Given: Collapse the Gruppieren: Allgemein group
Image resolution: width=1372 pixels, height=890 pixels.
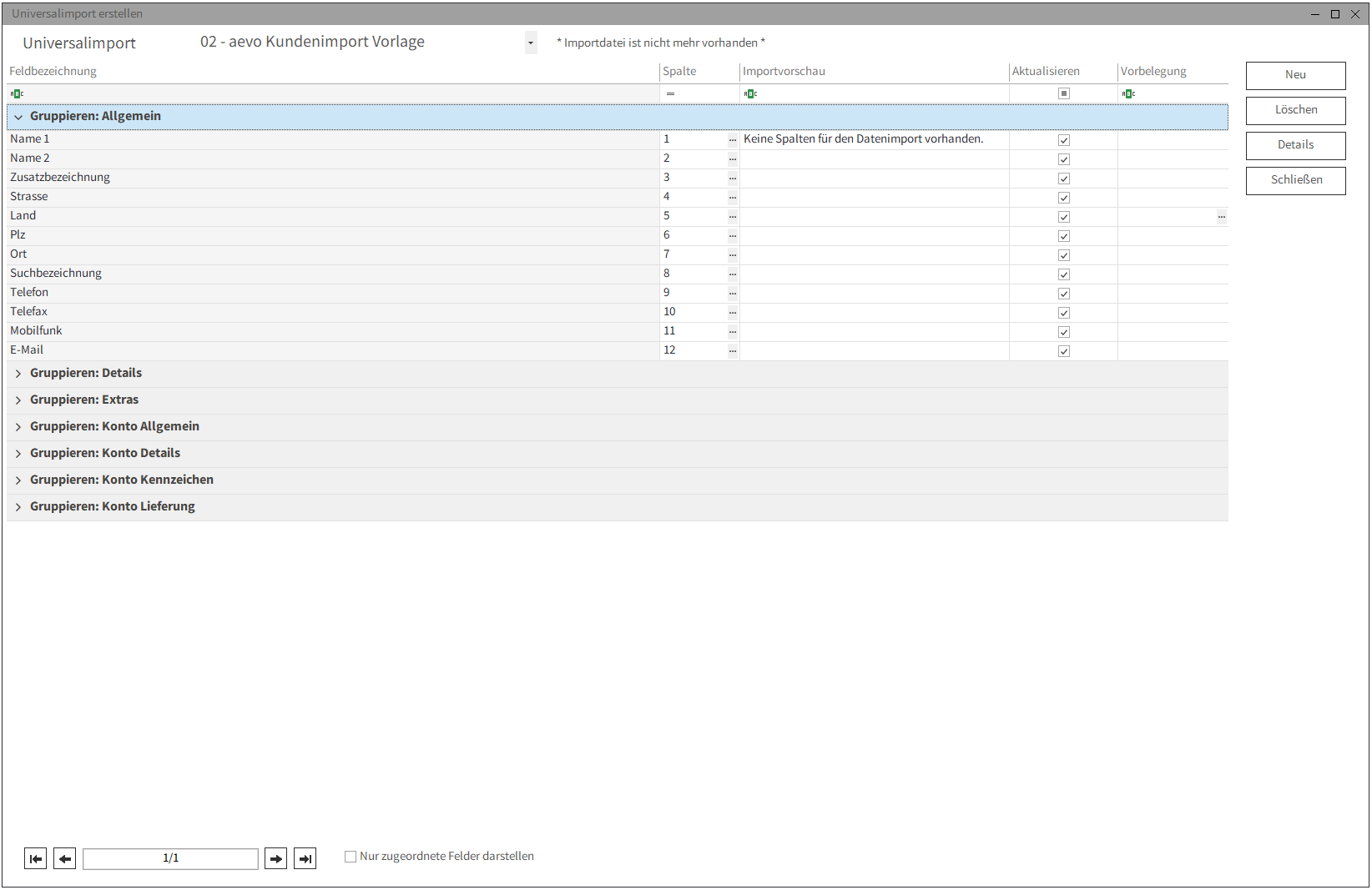Looking at the screenshot, I should click(x=18, y=117).
